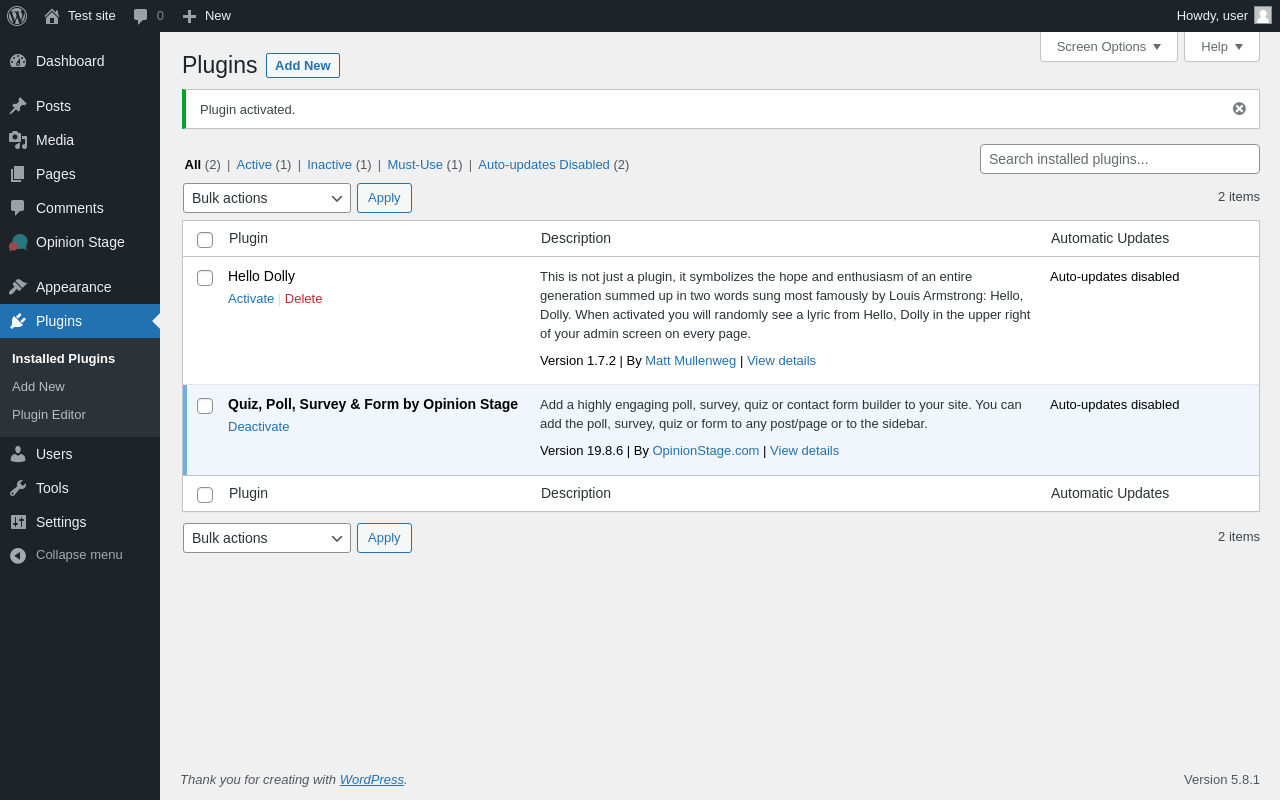Click the Add New button beside Plugins
Image resolution: width=1280 pixels, height=800 pixels.
point(303,65)
